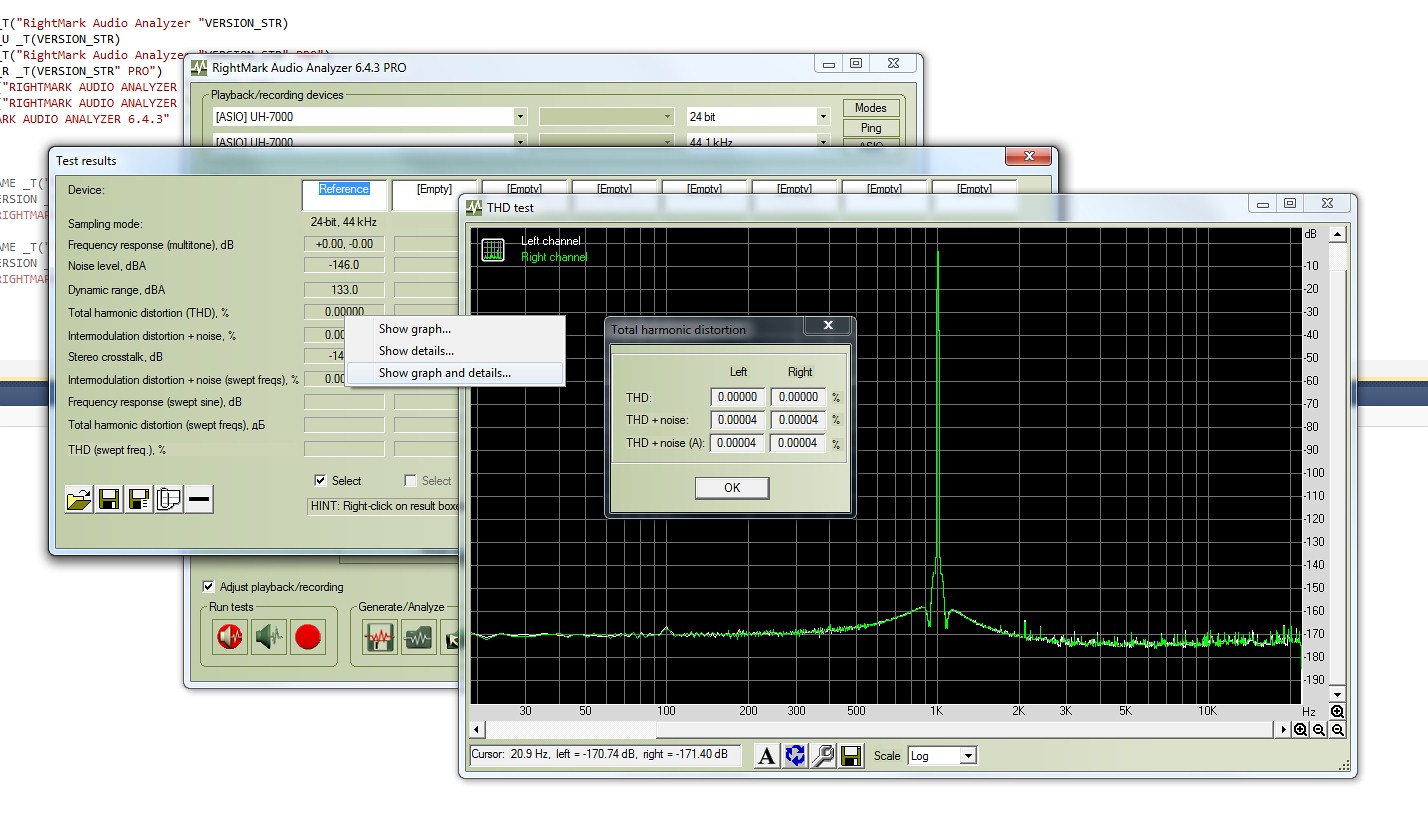
Task: Click horizontal zoom-in magnifier icon
Action: 1301,730
